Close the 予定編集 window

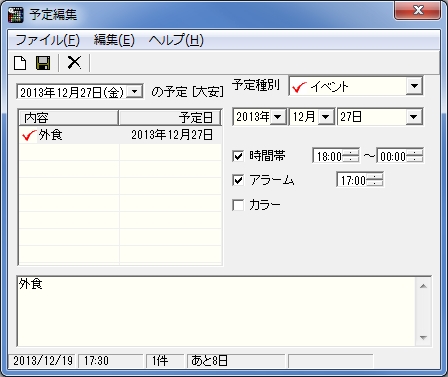click(417, 10)
